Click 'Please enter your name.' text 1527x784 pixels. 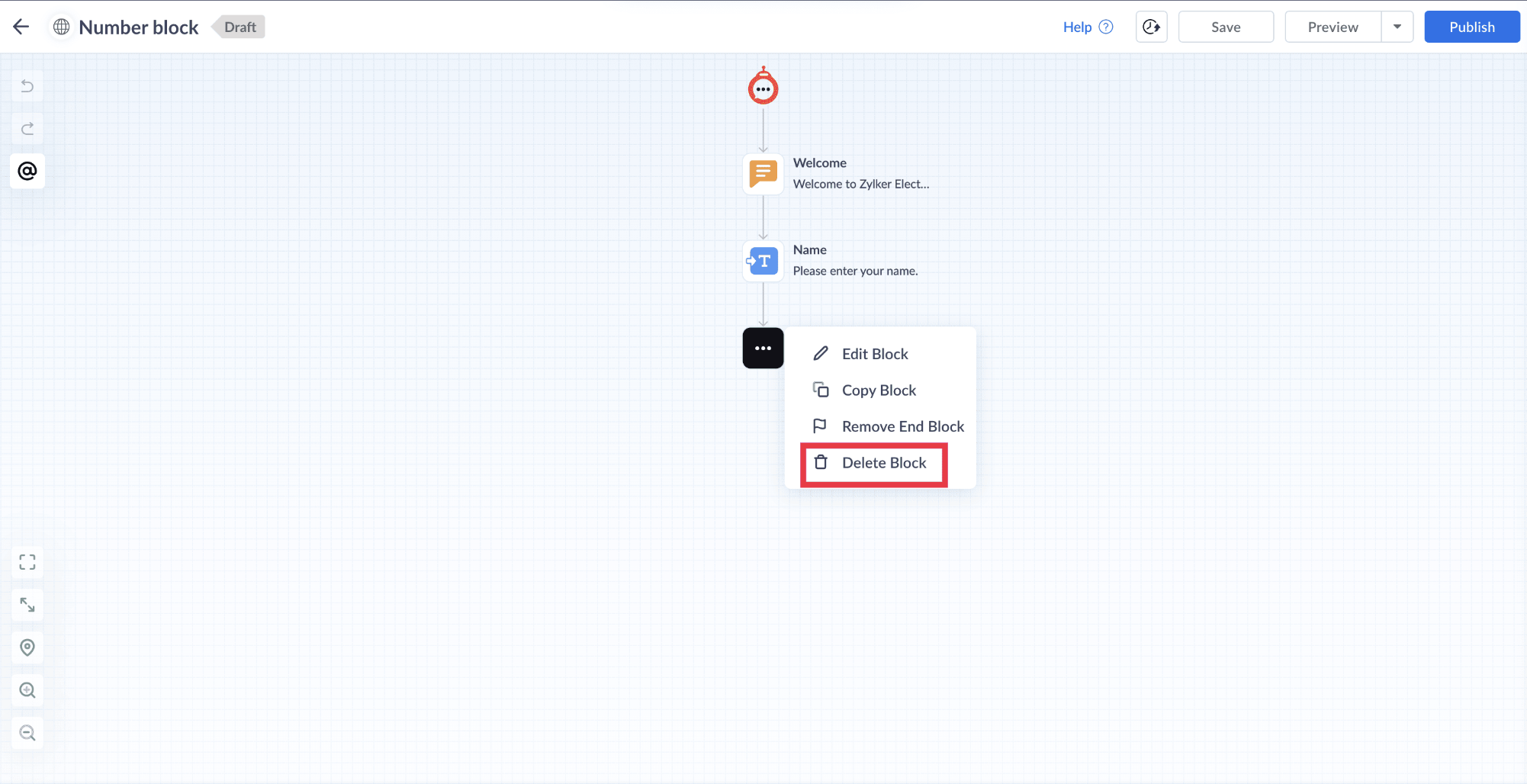point(855,271)
